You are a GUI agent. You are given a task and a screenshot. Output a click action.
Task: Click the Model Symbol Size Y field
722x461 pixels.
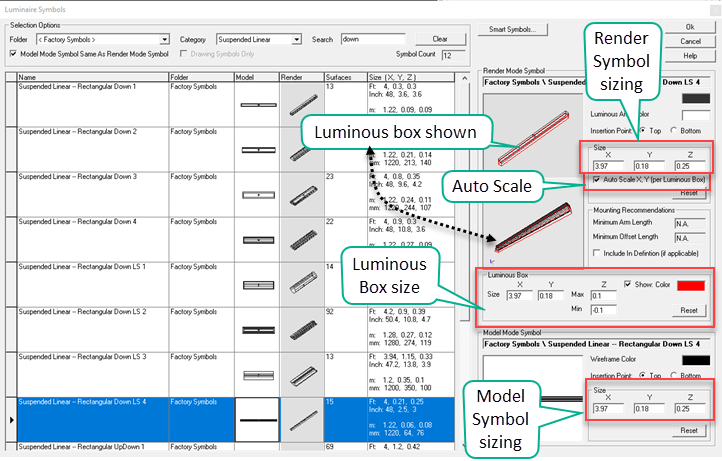649,408
